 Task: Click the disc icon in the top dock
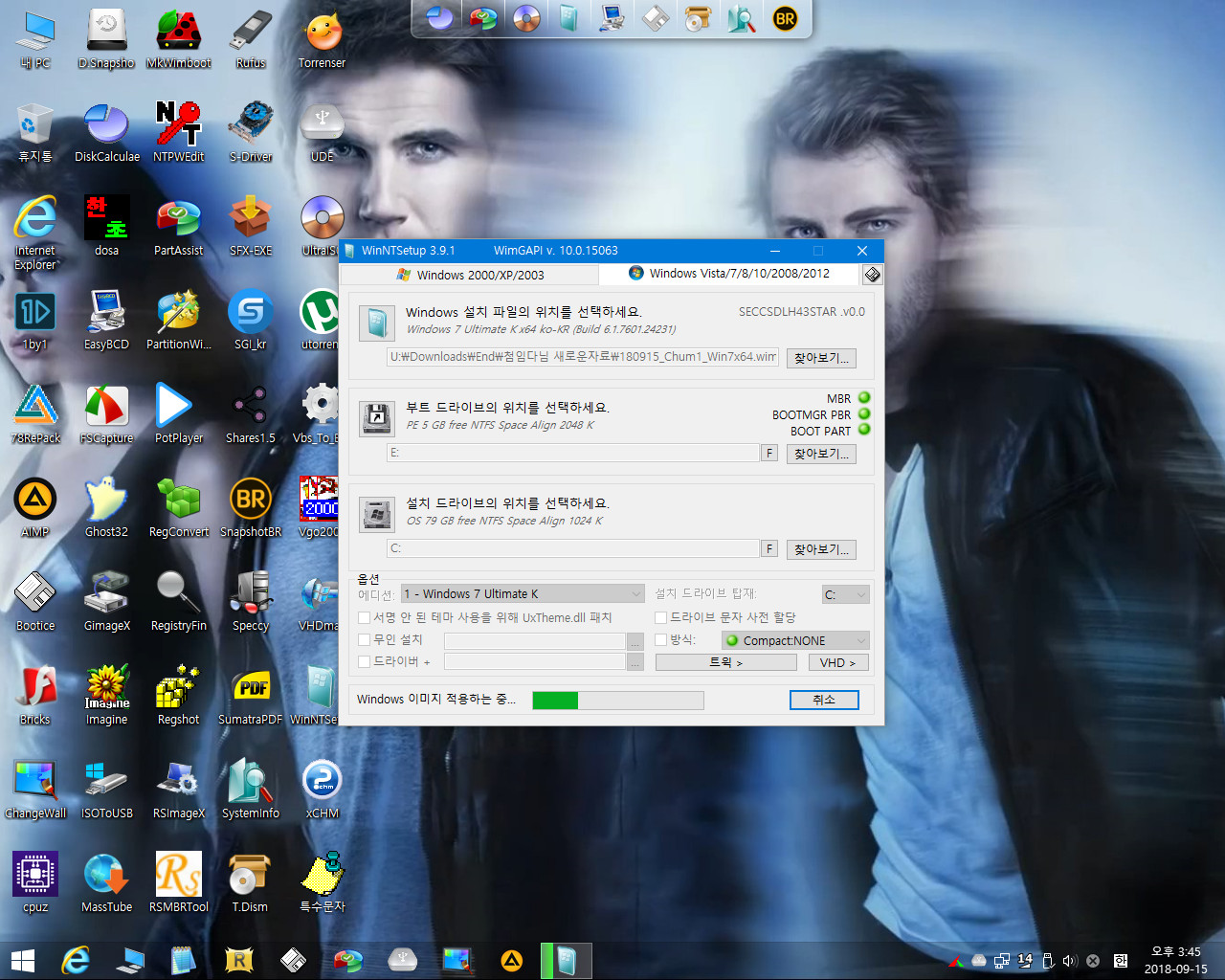526,18
